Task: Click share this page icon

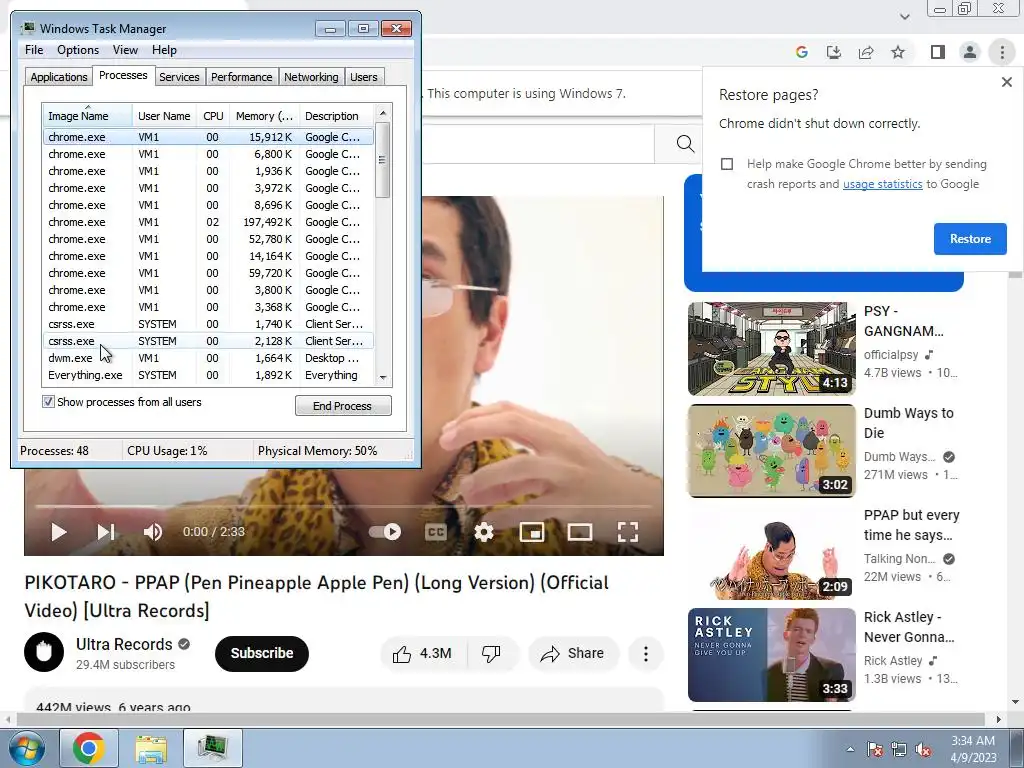Action: (x=866, y=52)
